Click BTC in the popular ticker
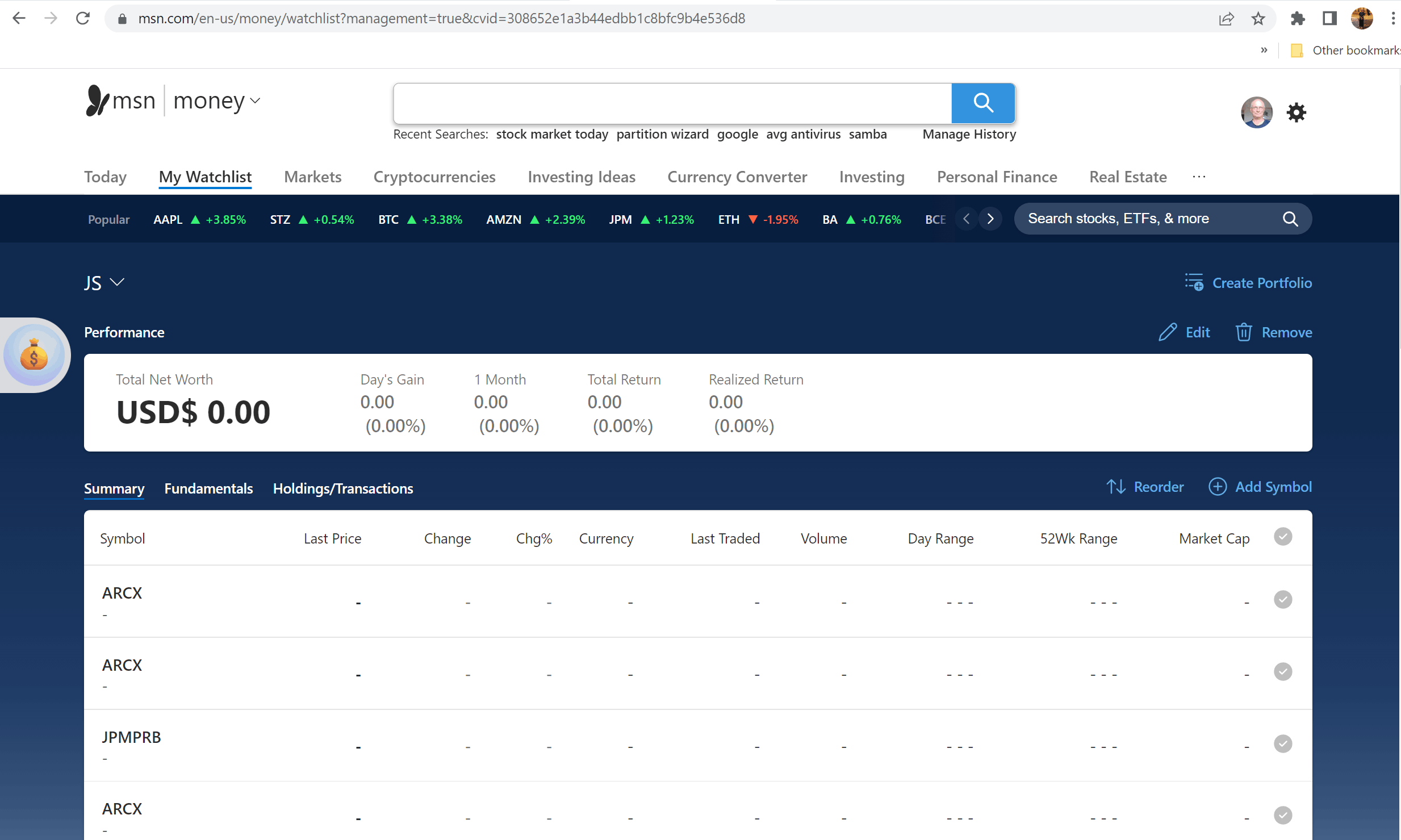Image resolution: width=1401 pixels, height=840 pixels. click(420, 219)
